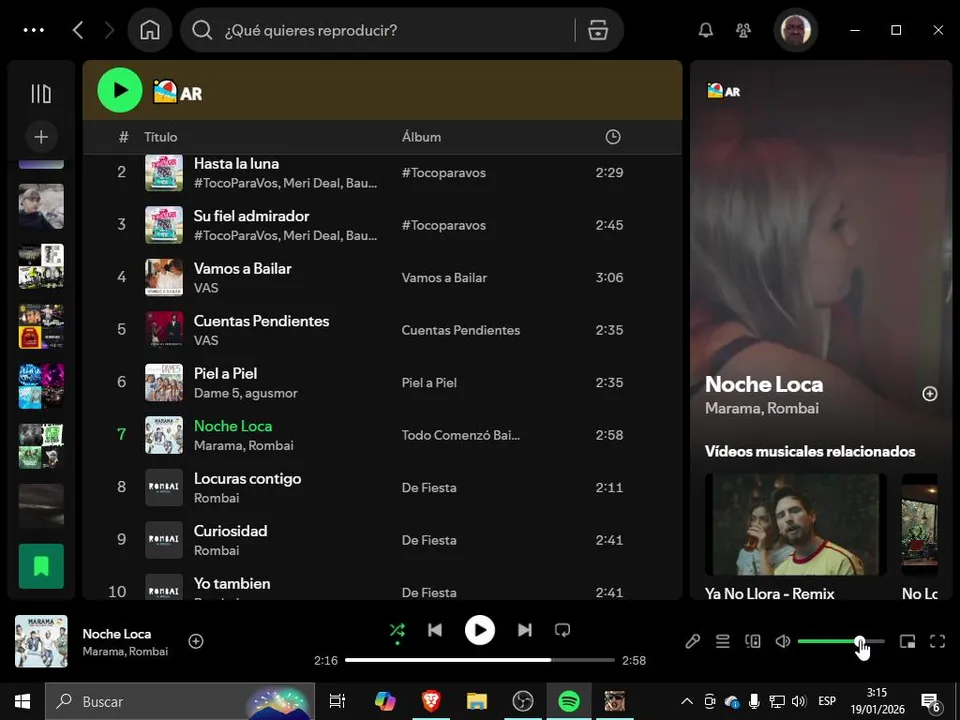The image size is (960, 720).
Task: Go forward with the right arrow
Action: (x=109, y=30)
